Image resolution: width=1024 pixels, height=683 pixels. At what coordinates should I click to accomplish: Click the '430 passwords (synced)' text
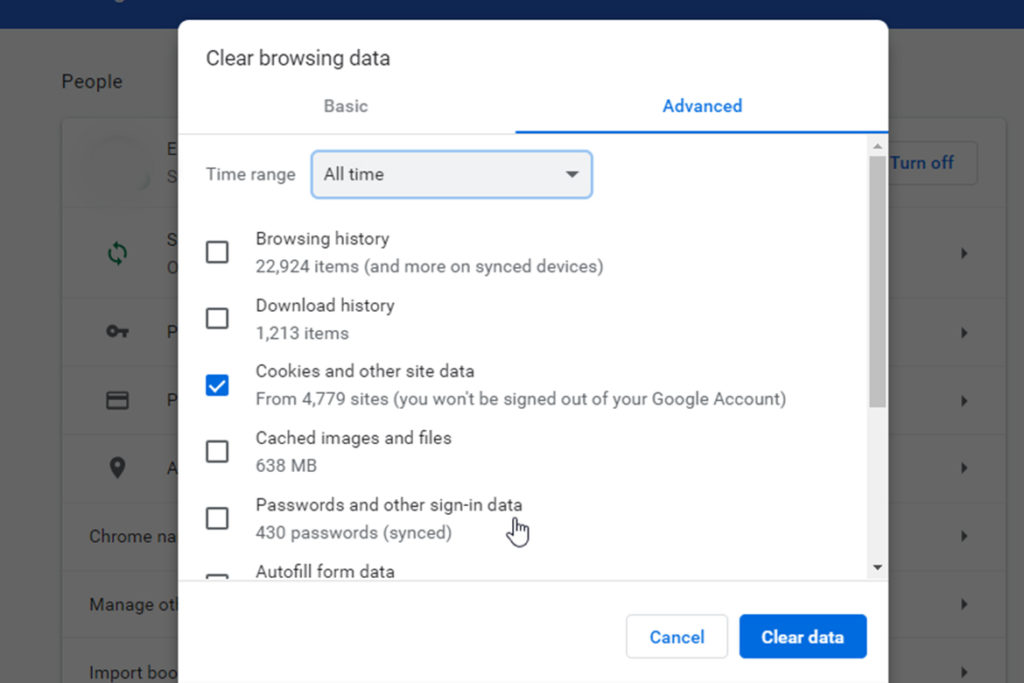click(353, 533)
